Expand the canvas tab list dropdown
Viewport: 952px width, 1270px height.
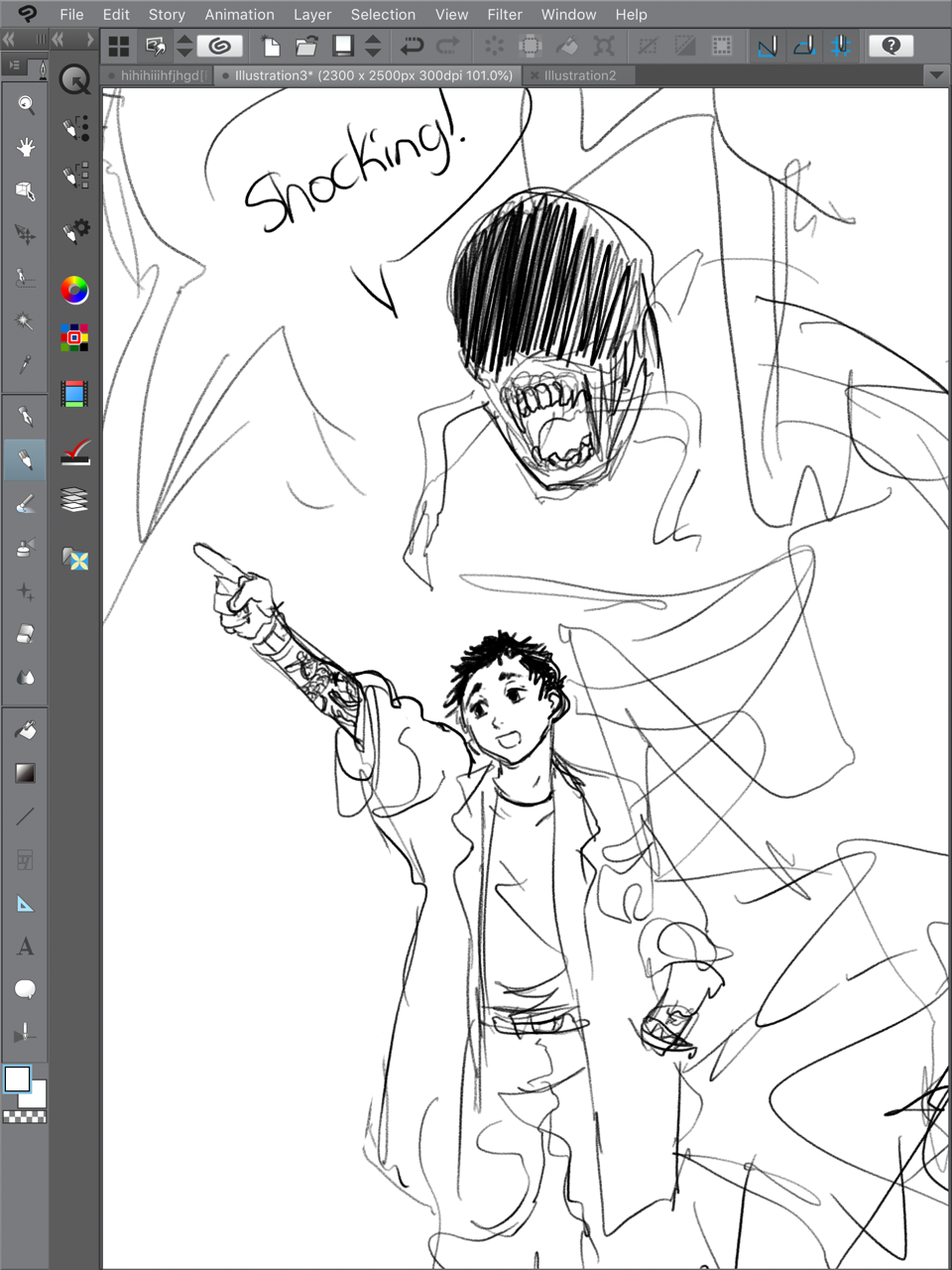pos(936,75)
